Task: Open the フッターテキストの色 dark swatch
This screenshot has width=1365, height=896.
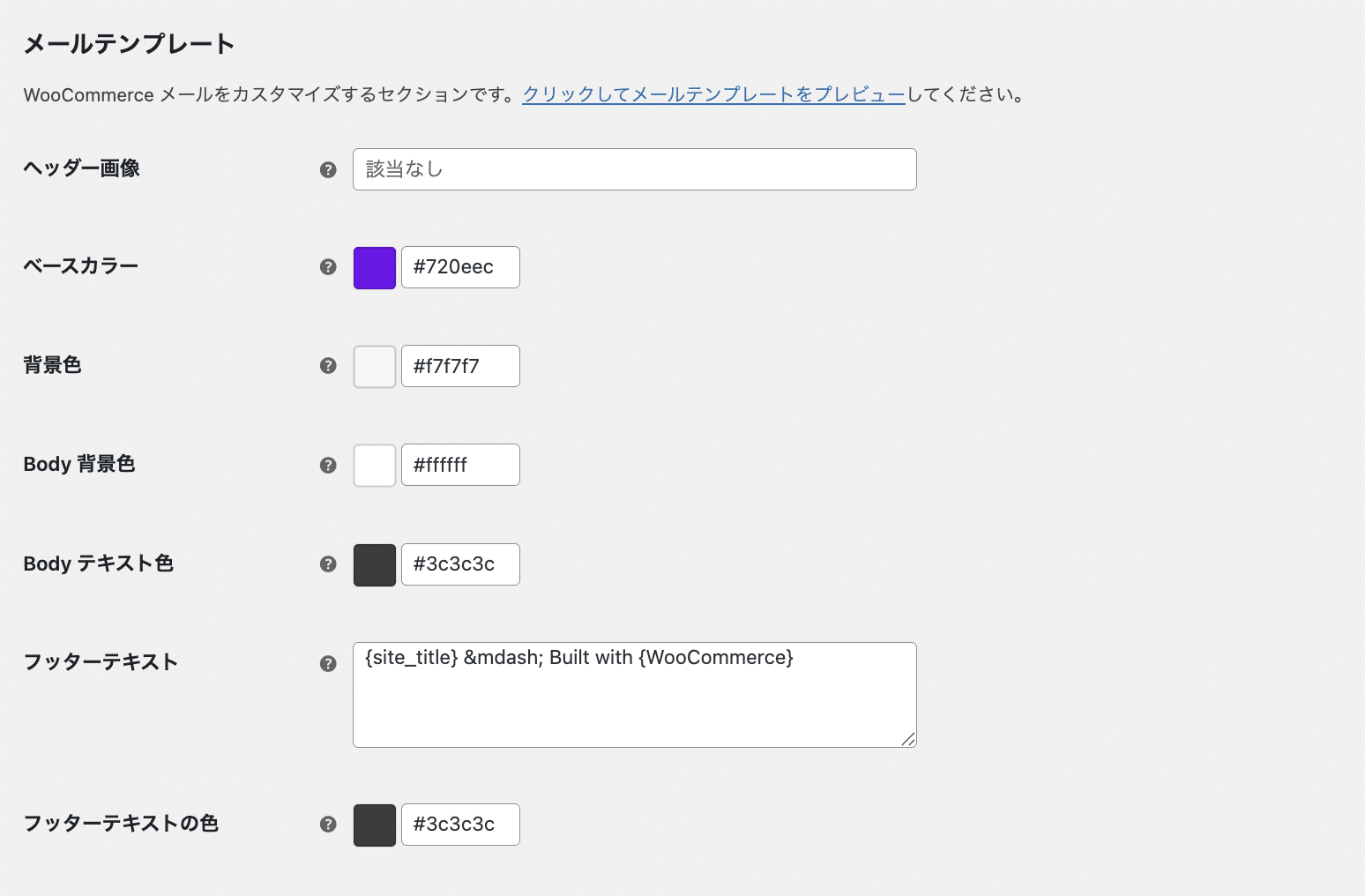Action: [375, 825]
